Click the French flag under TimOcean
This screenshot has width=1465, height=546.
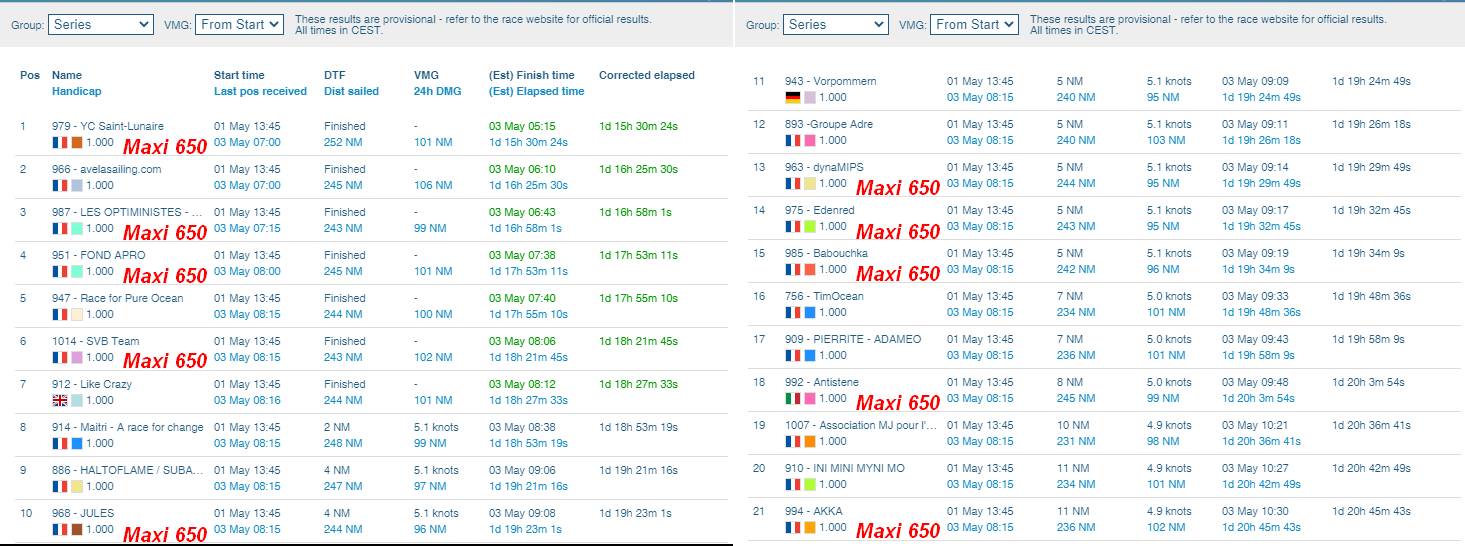pyautogui.click(x=793, y=312)
